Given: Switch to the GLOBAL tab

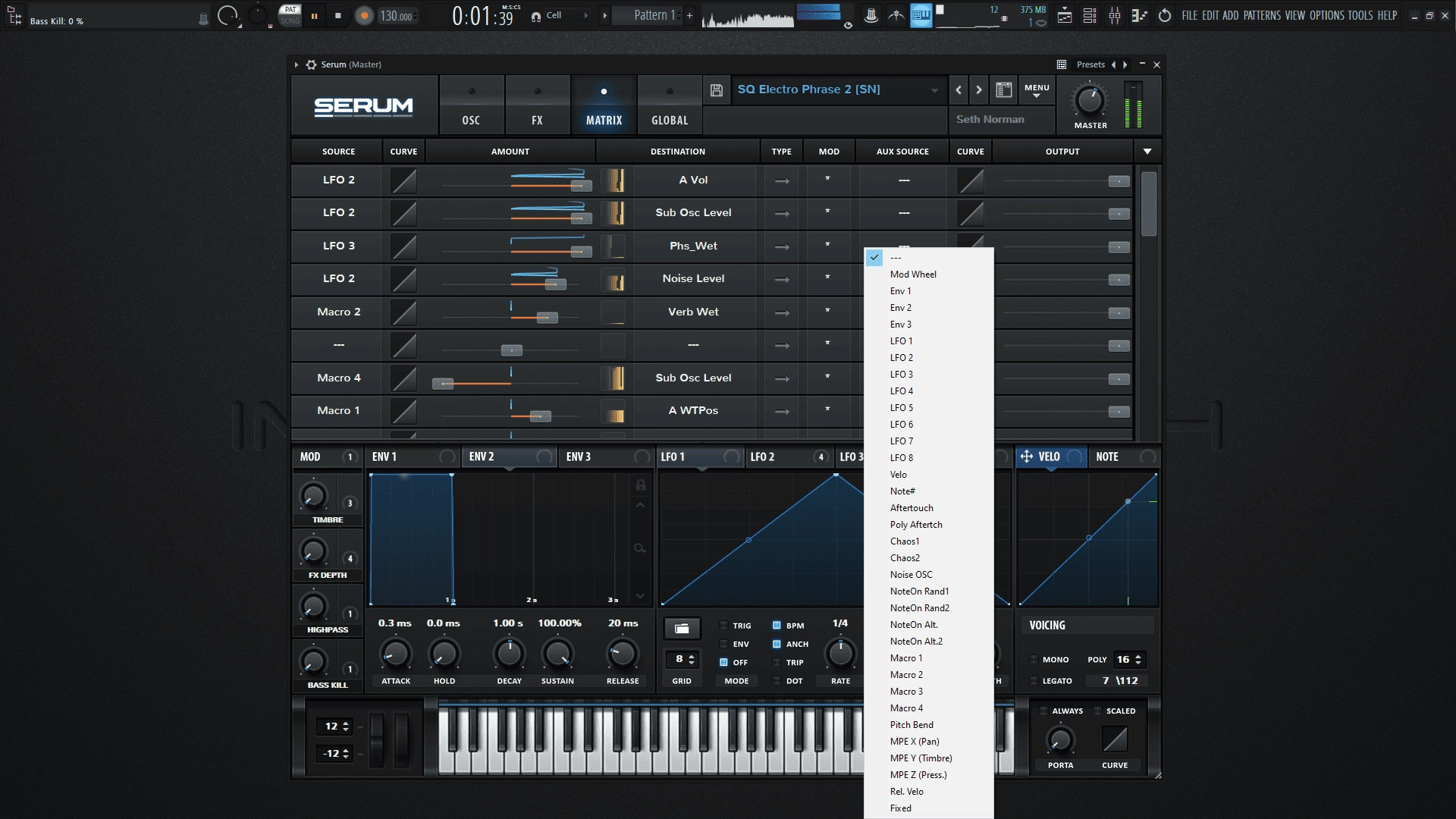Looking at the screenshot, I should point(670,105).
